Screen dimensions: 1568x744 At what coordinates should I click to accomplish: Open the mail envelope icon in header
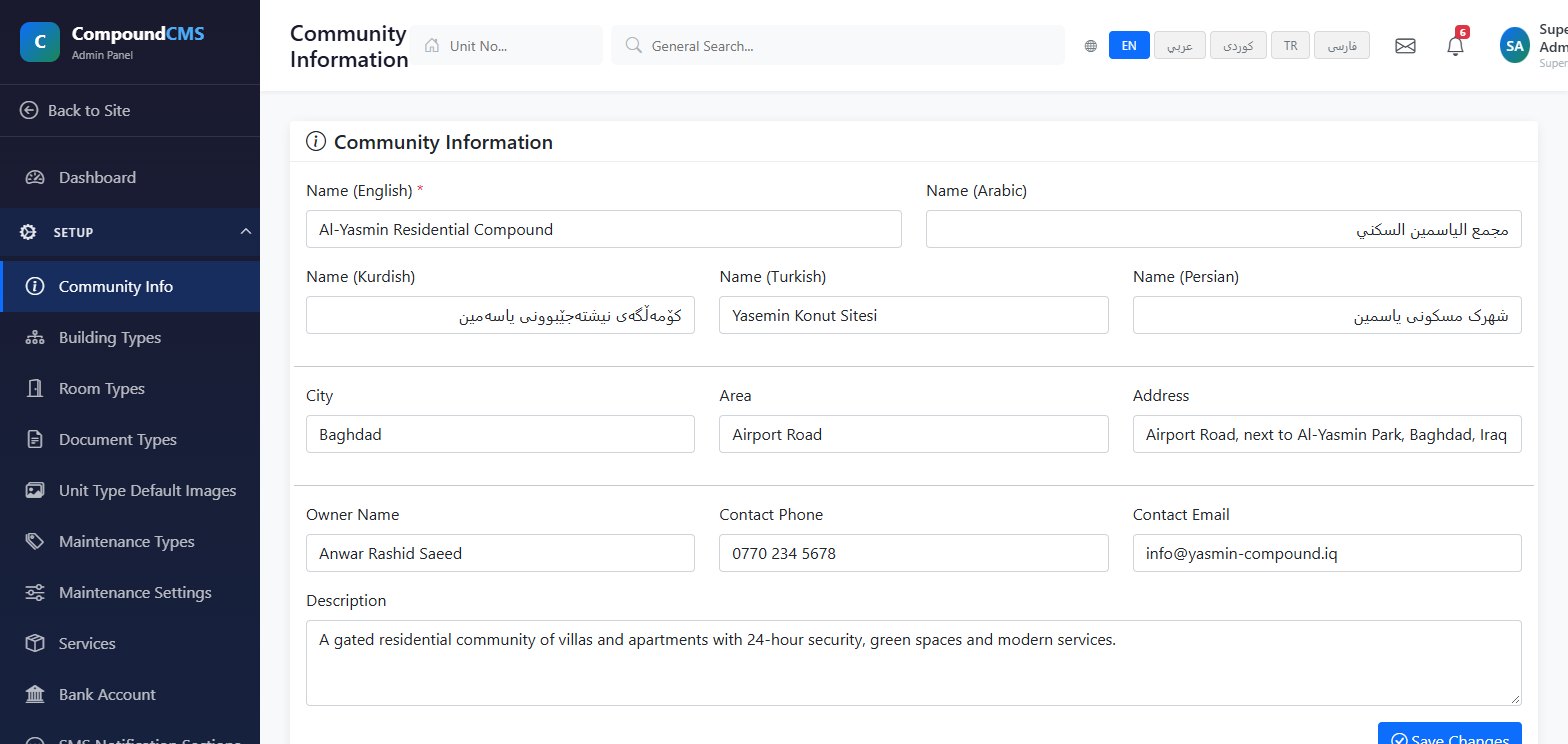click(1405, 46)
